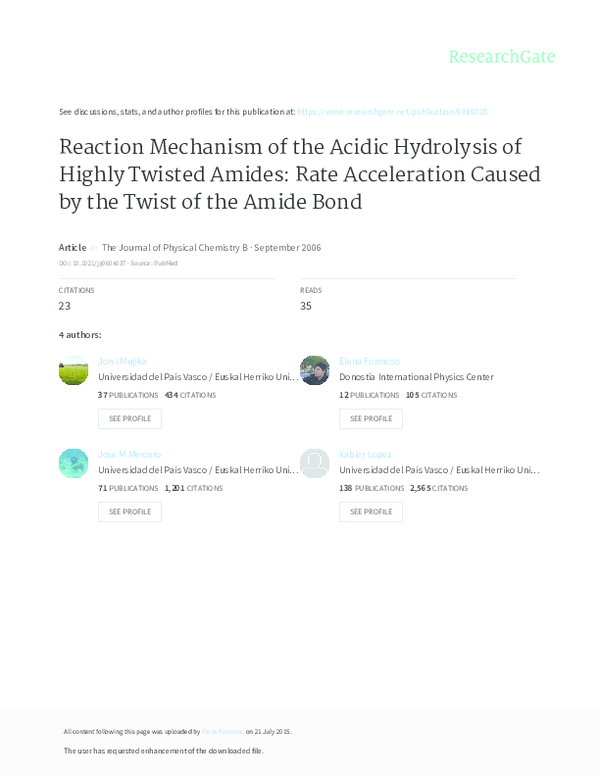Click See Profile button for Xabier Lopez
Viewport: 600px width, 776px height.
tap(371, 511)
